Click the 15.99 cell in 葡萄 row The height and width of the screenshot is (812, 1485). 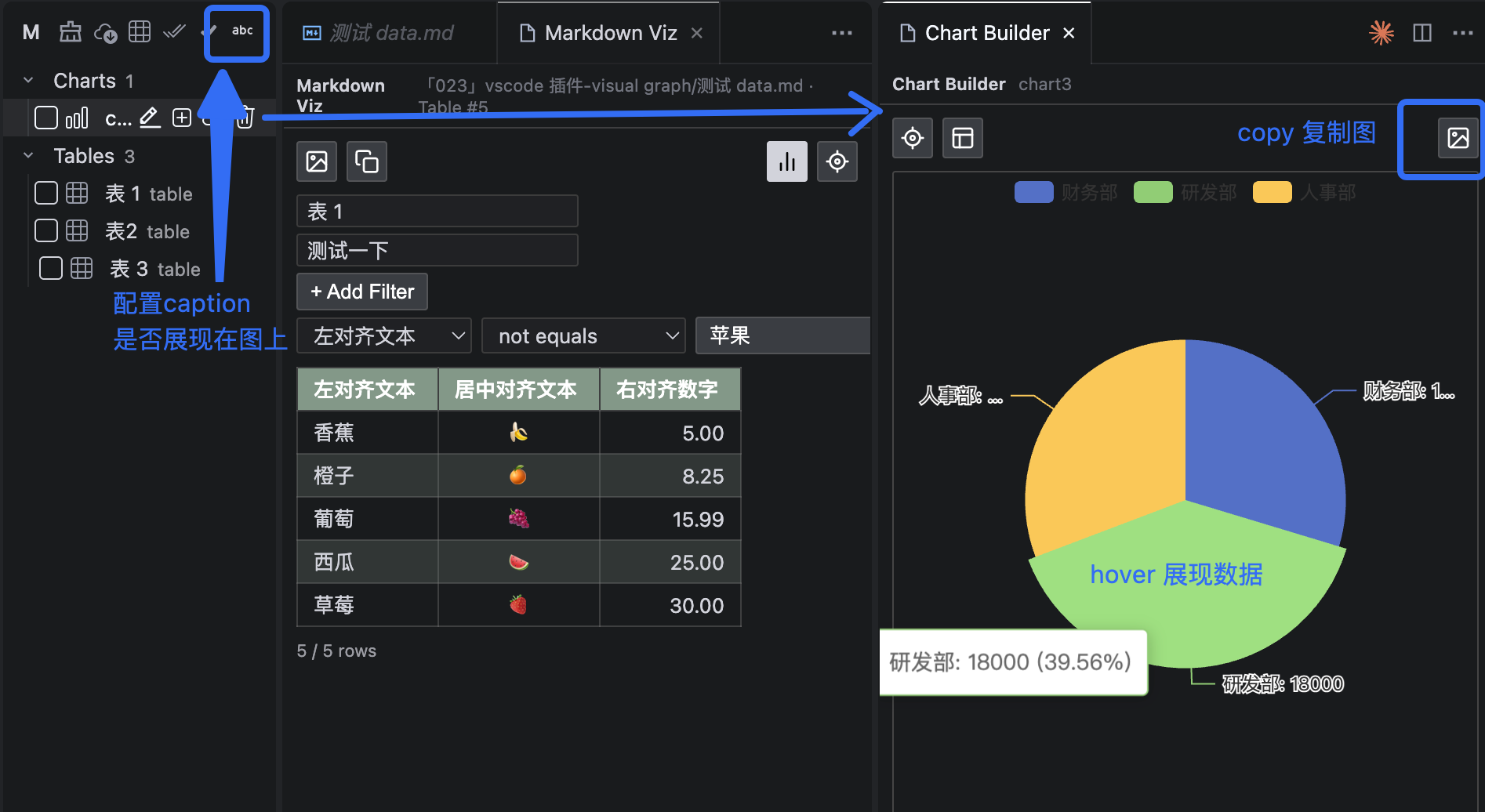coord(670,518)
